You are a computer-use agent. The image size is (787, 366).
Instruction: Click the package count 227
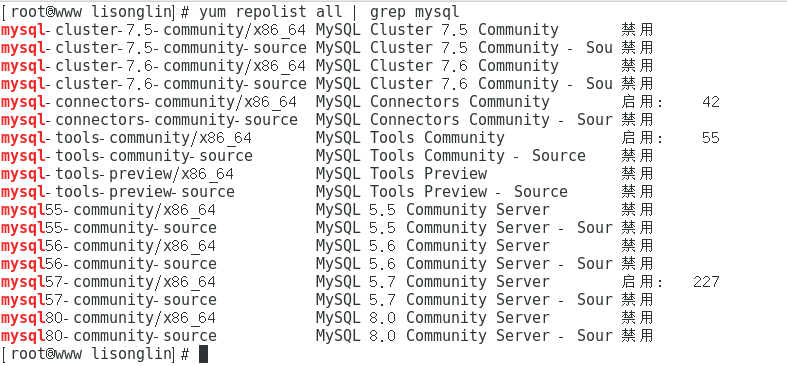point(706,282)
